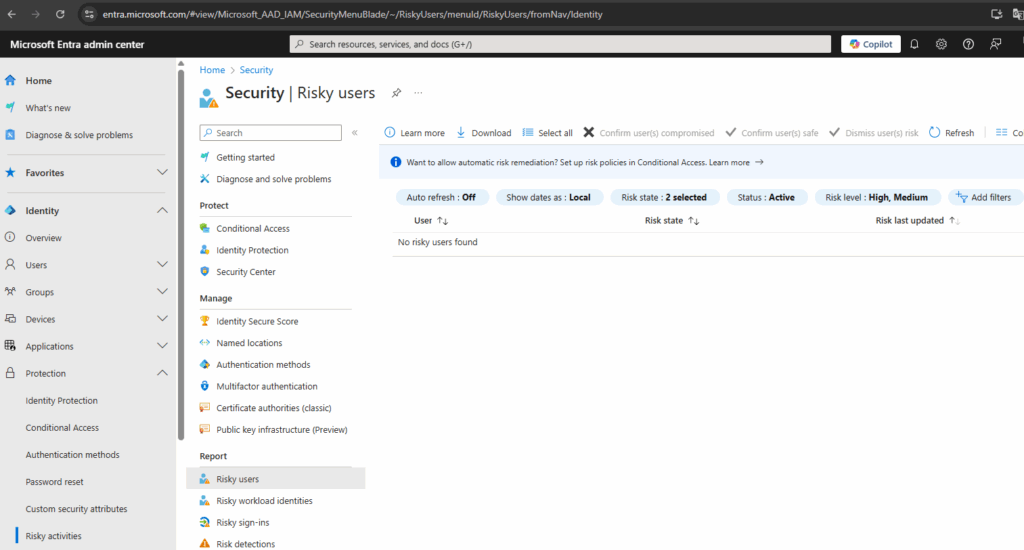Expand the Favorites section chevron

coord(162,172)
